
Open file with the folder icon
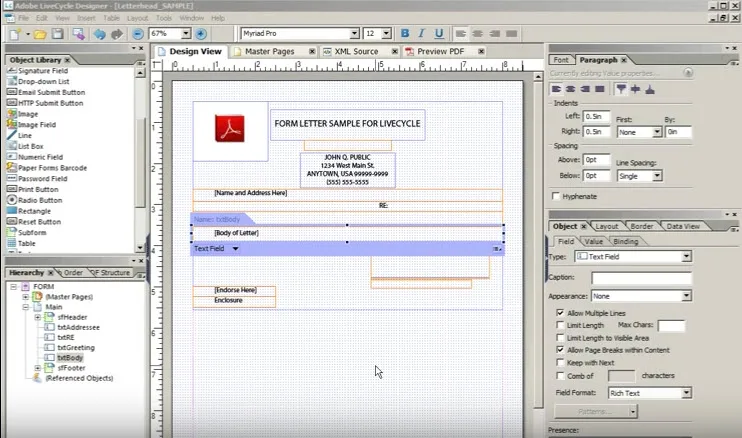click(40, 34)
